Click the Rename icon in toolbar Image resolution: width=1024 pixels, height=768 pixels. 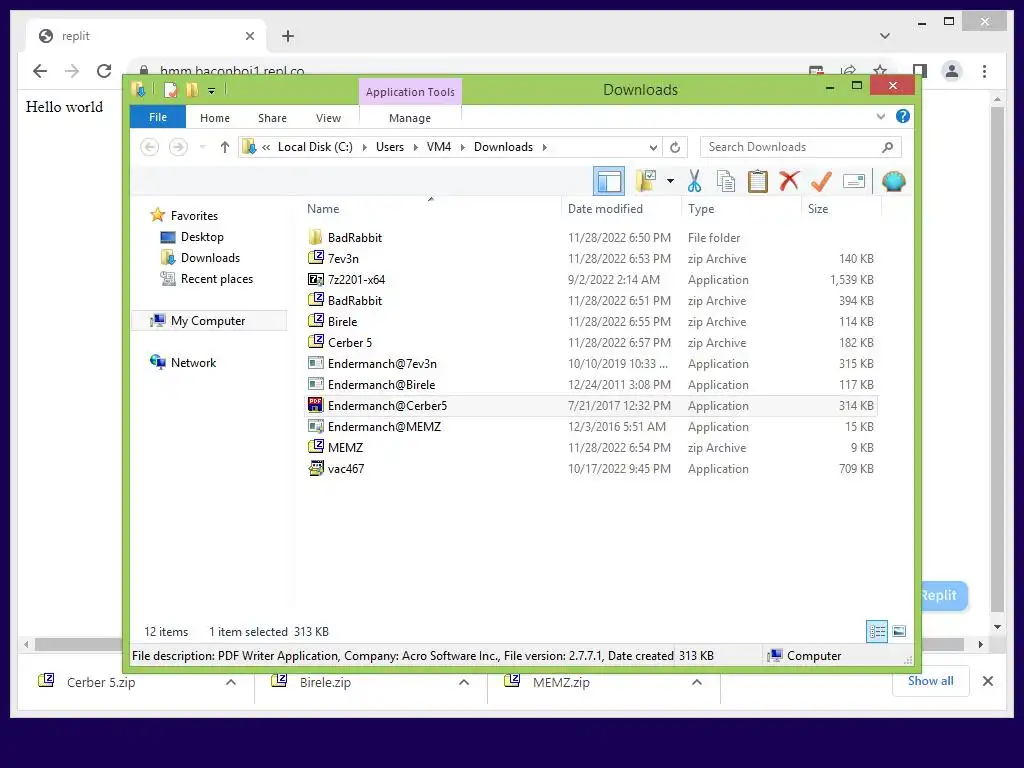[854, 181]
